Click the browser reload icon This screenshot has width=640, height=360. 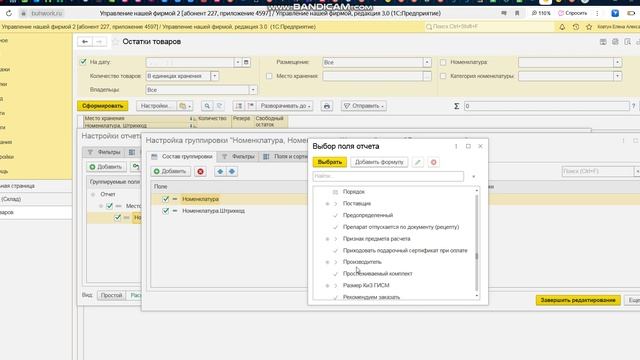point(9,13)
